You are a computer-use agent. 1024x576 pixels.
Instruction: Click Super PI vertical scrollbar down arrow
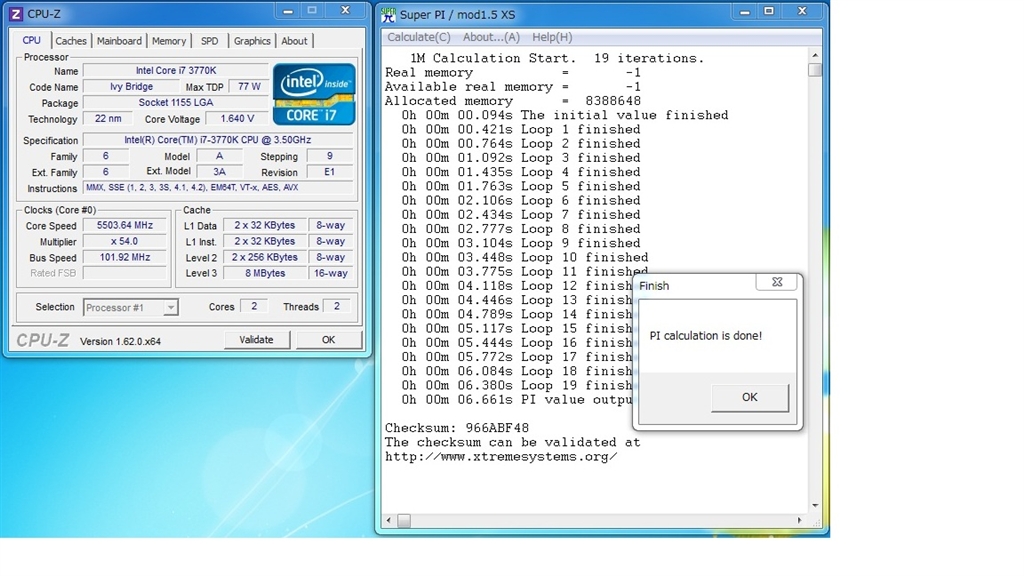point(815,506)
